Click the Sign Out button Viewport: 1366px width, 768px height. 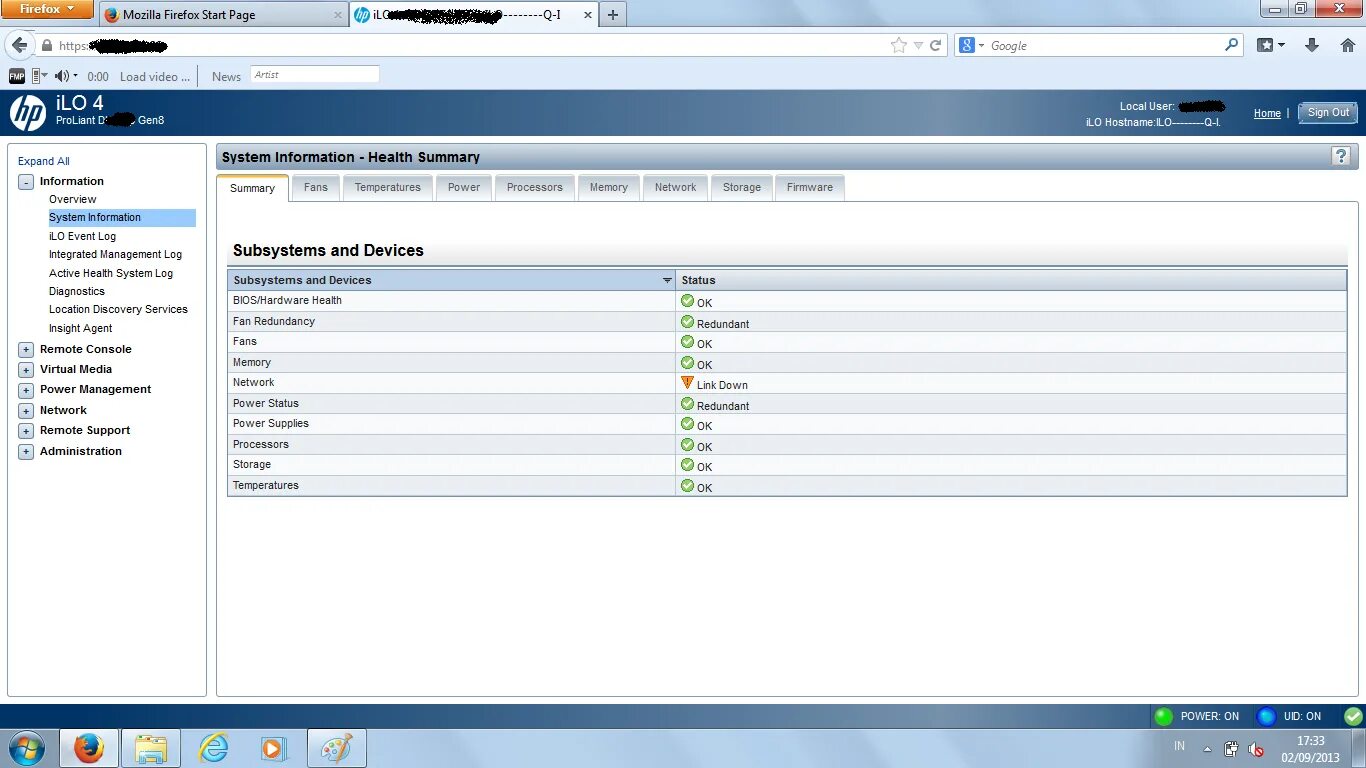point(1328,113)
